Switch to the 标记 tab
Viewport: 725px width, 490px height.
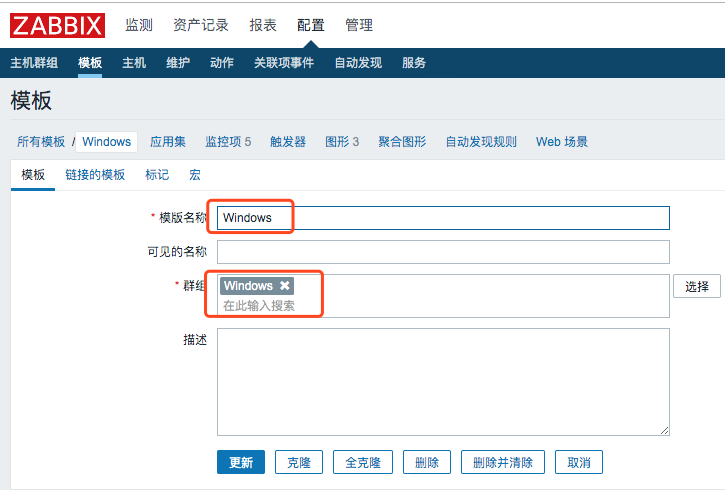click(x=157, y=175)
